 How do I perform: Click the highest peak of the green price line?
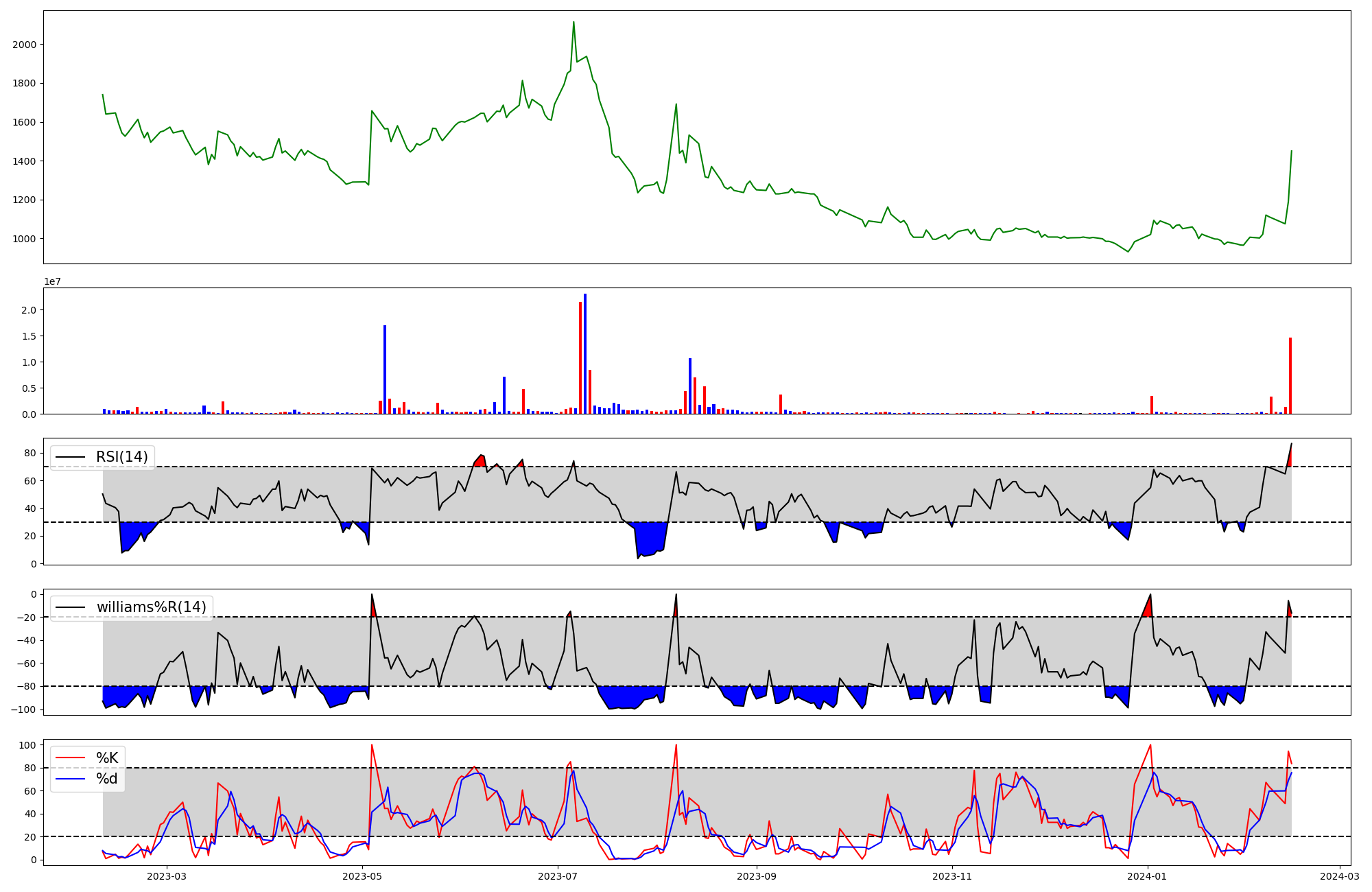[x=573, y=23]
